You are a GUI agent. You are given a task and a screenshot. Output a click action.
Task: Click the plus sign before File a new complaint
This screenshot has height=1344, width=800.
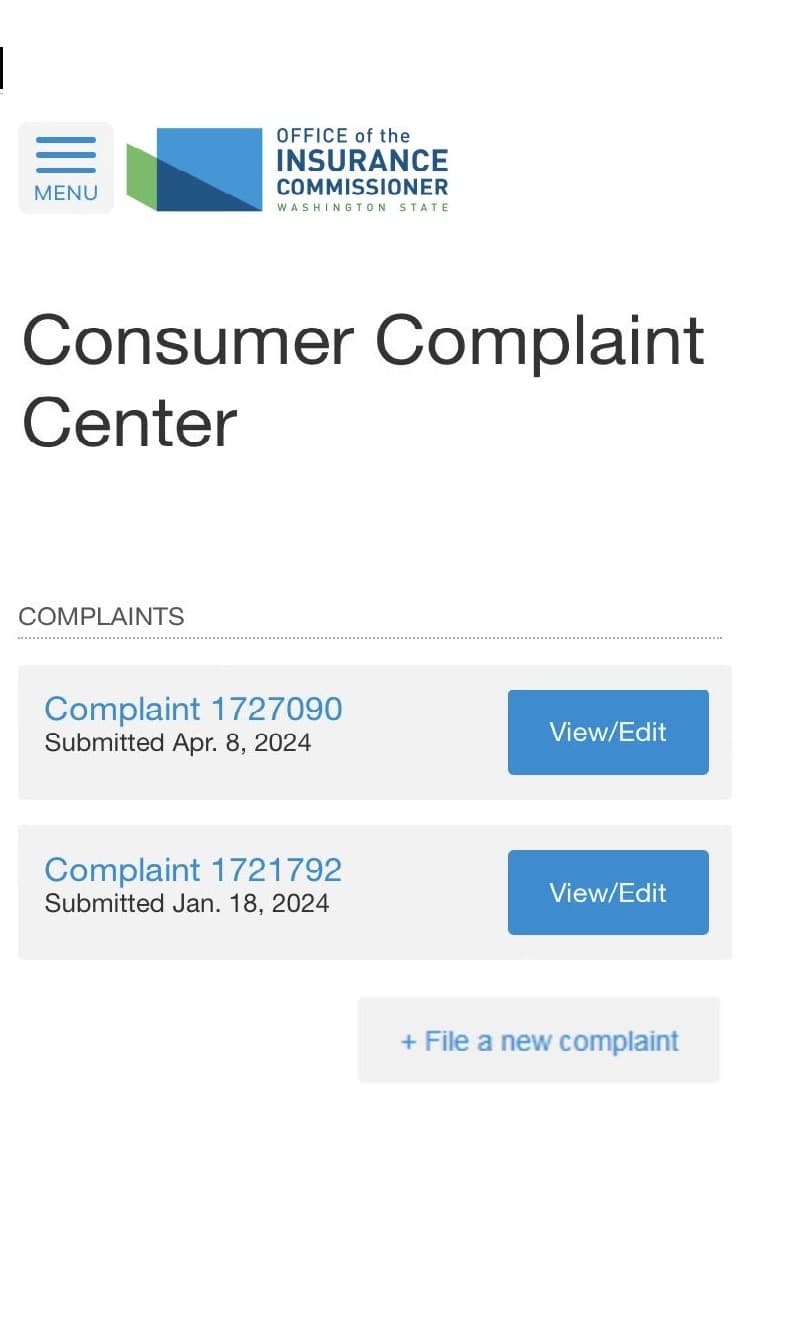click(x=408, y=1042)
